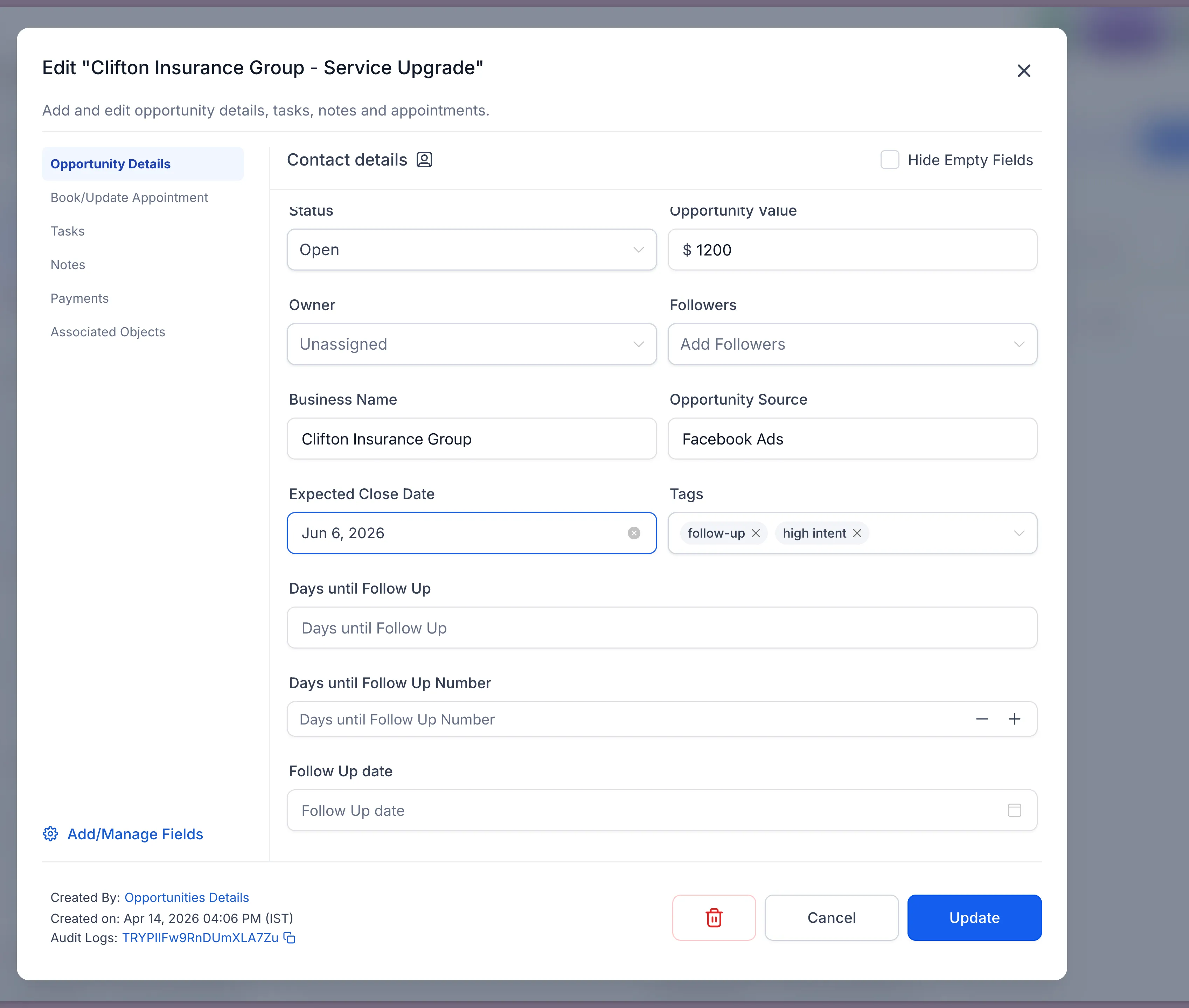Go to the Payments section
The width and height of the screenshot is (1189, 1008).
click(x=79, y=298)
